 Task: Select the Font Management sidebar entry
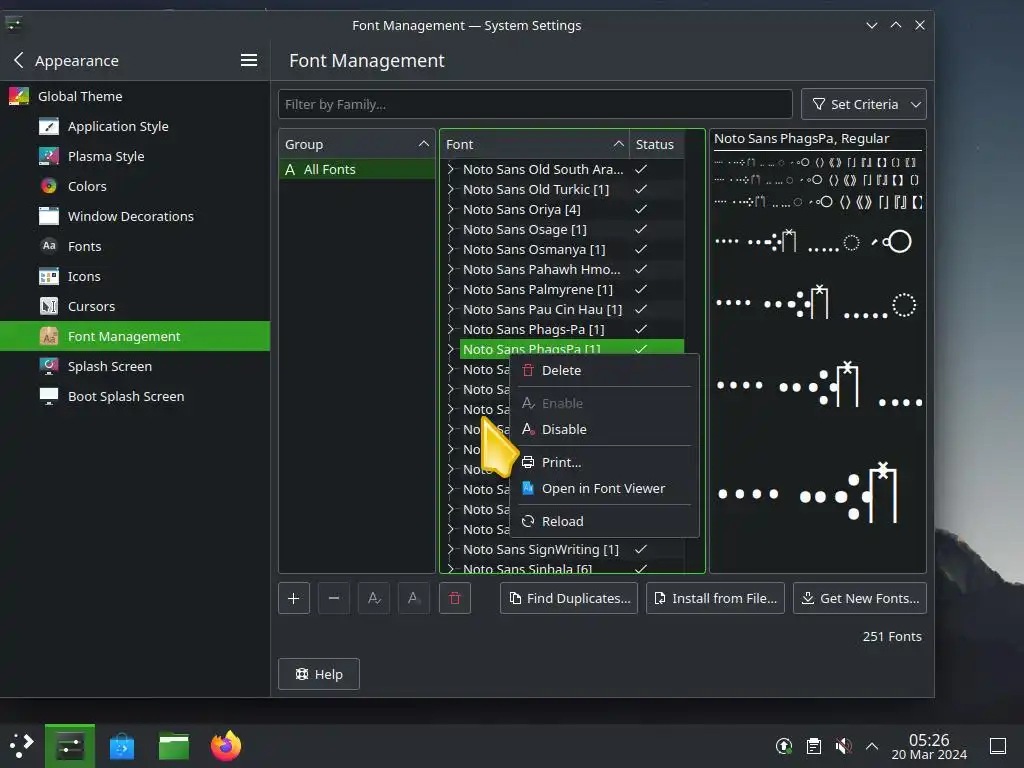pos(135,336)
